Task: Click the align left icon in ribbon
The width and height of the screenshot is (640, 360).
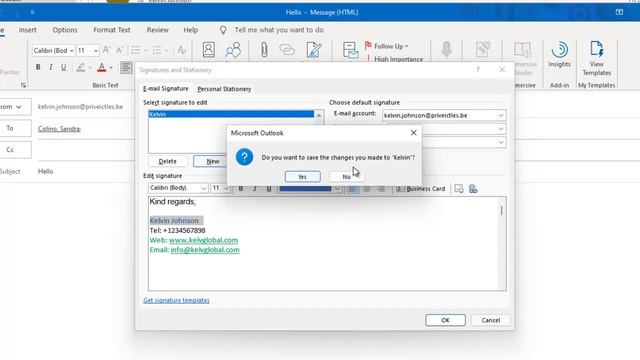Action: coord(126,67)
